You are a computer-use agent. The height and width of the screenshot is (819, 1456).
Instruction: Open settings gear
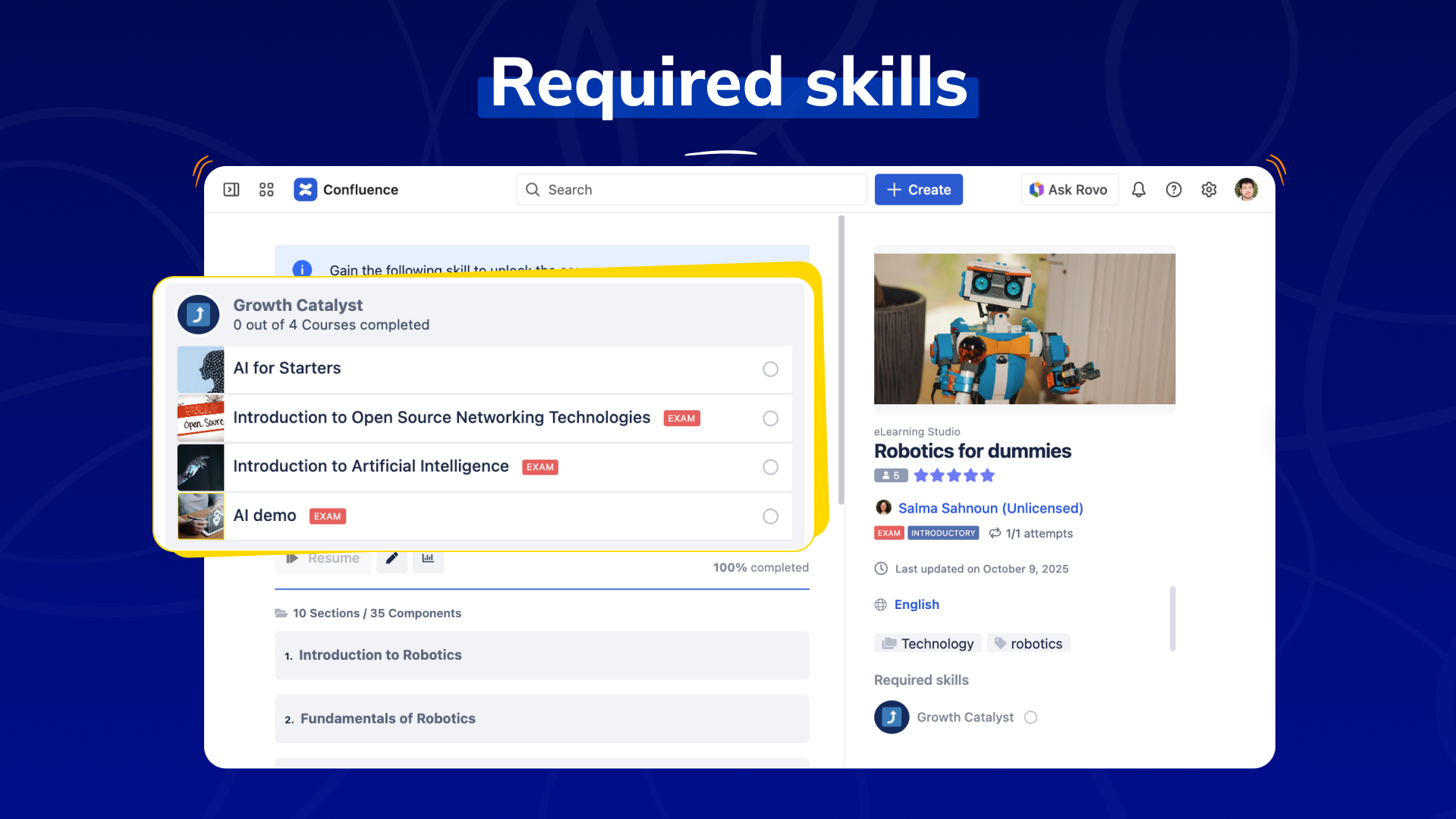1209,190
